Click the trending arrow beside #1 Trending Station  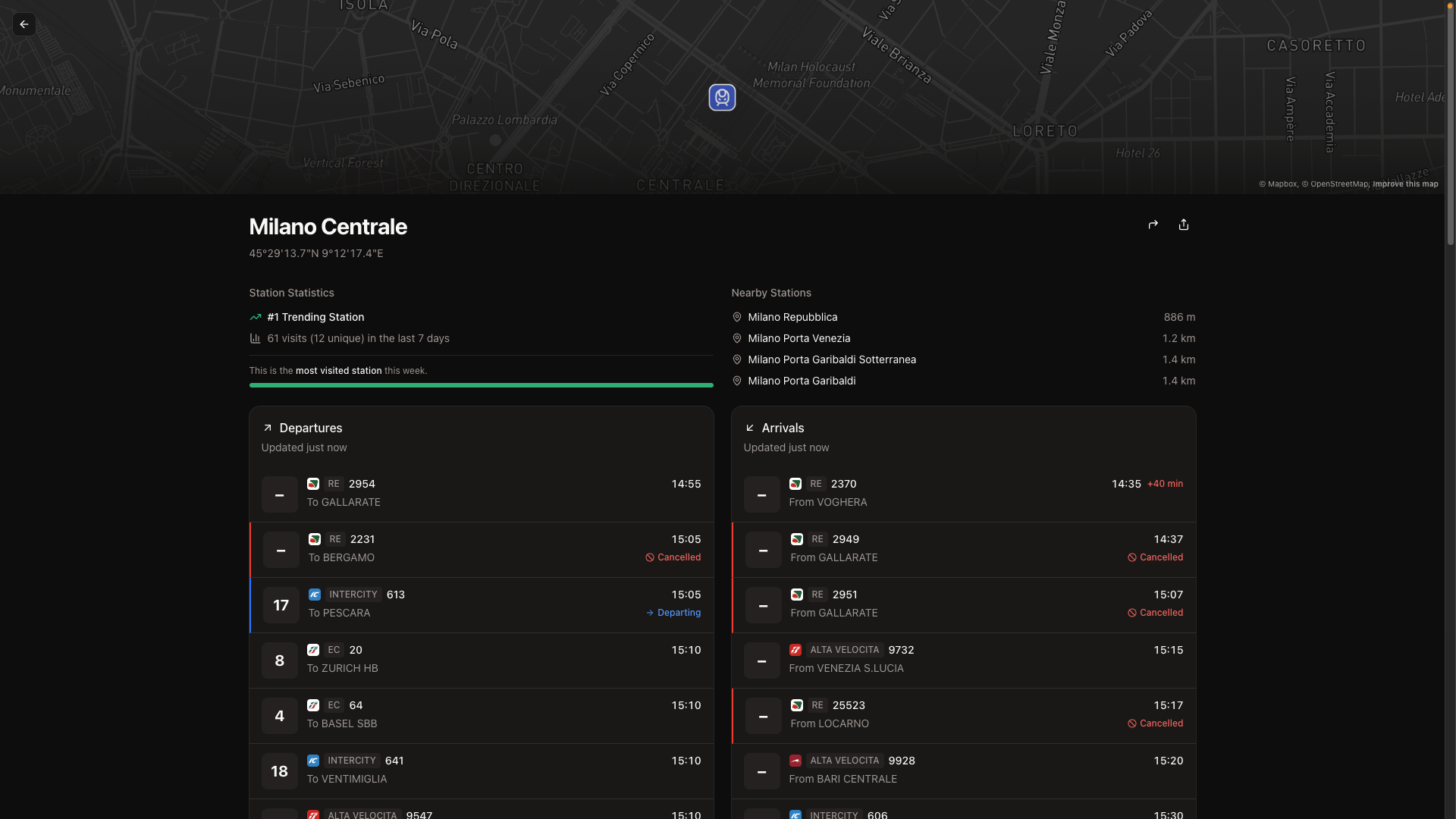coord(256,317)
